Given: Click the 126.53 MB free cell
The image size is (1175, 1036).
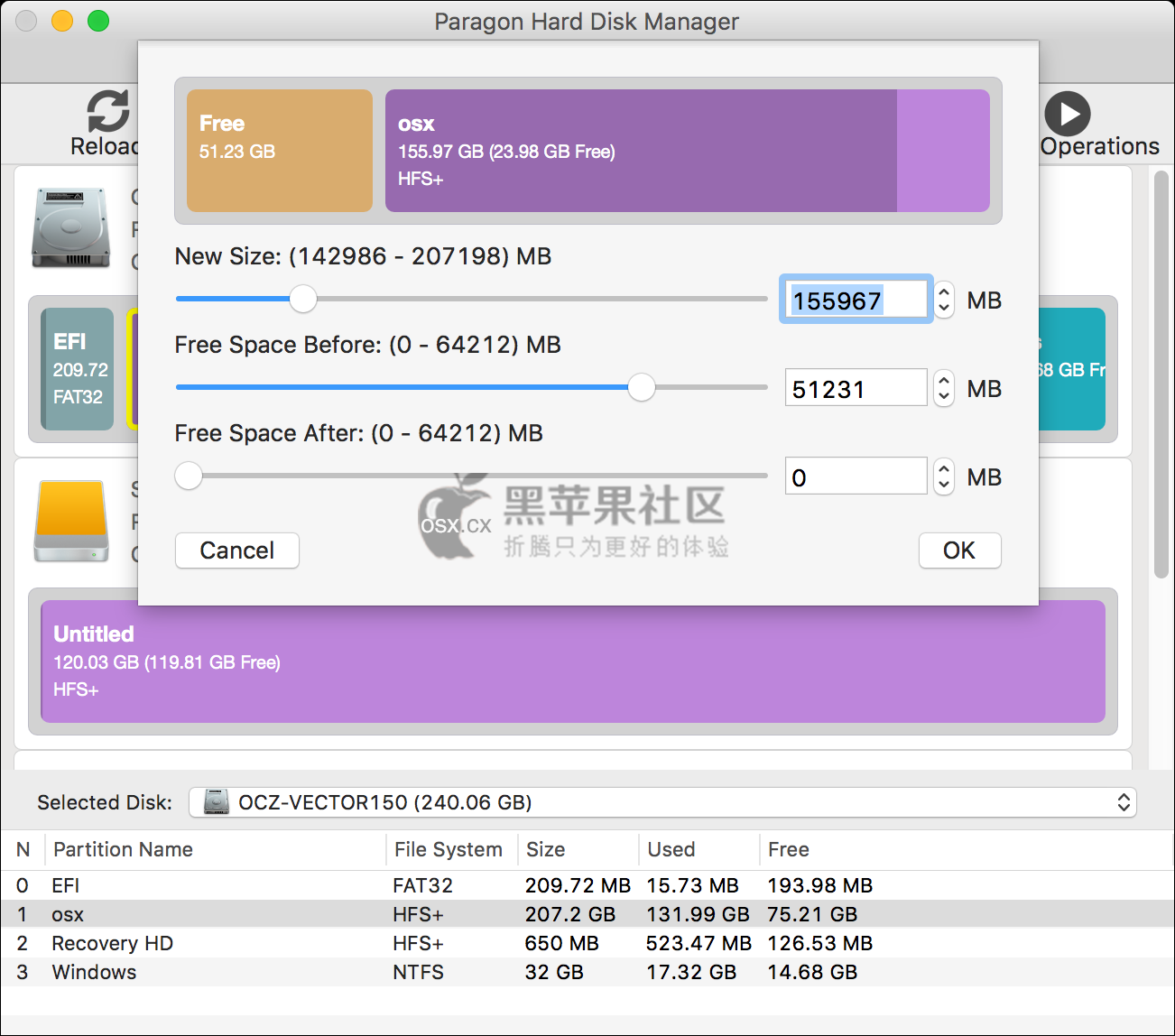Looking at the screenshot, I should click(820, 943).
